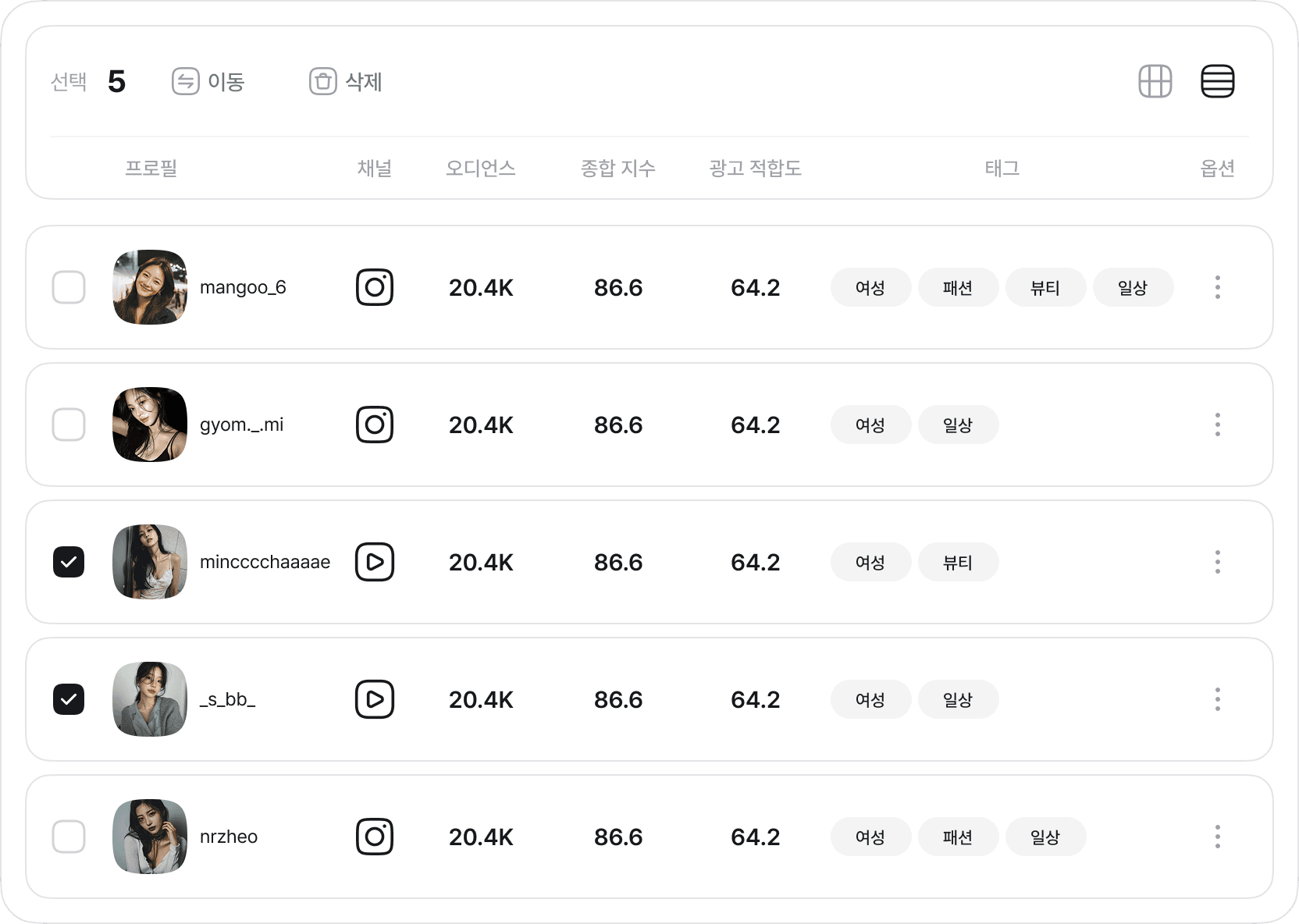Check the checkbox for mangoo_6

point(69,287)
